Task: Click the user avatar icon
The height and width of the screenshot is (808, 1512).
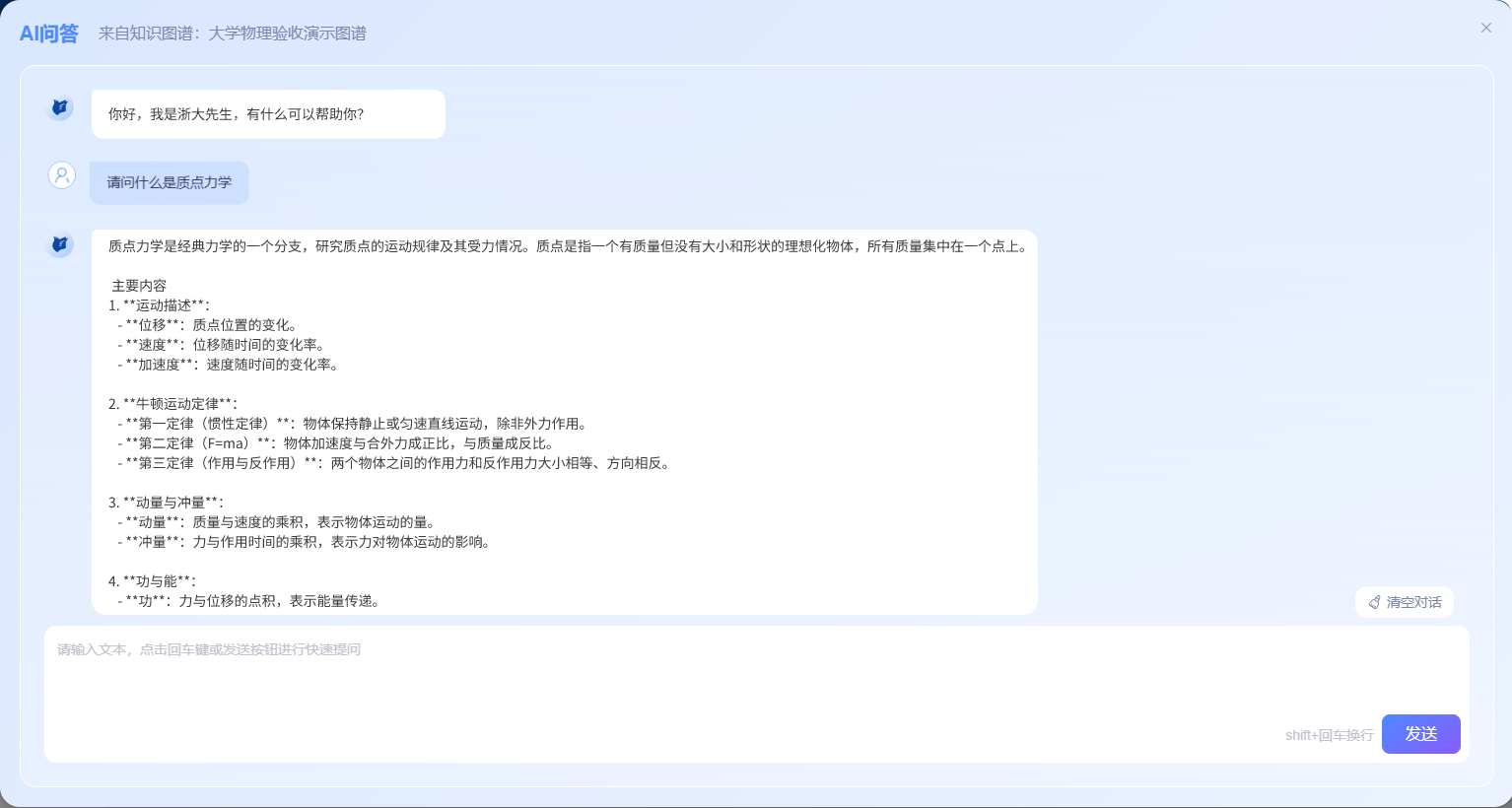Action: point(62,175)
